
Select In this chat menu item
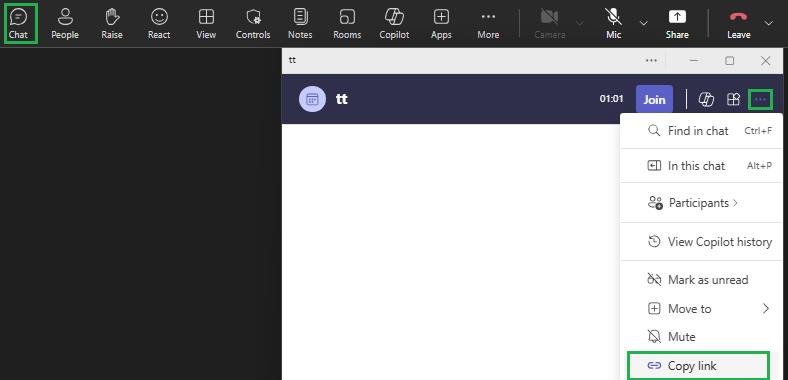click(x=702, y=166)
